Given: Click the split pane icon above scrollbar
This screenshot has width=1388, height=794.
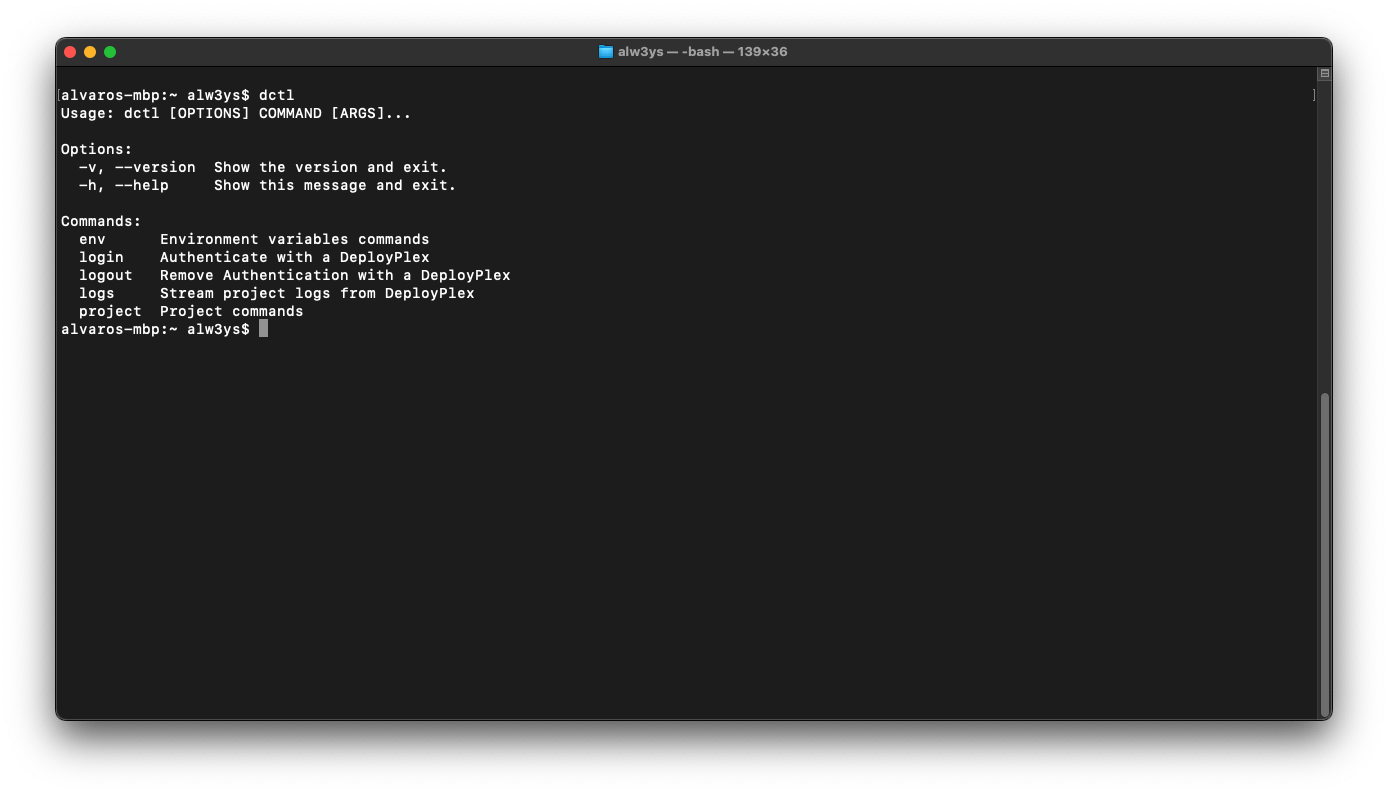Looking at the screenshot, I should [x=1324, y=74].
